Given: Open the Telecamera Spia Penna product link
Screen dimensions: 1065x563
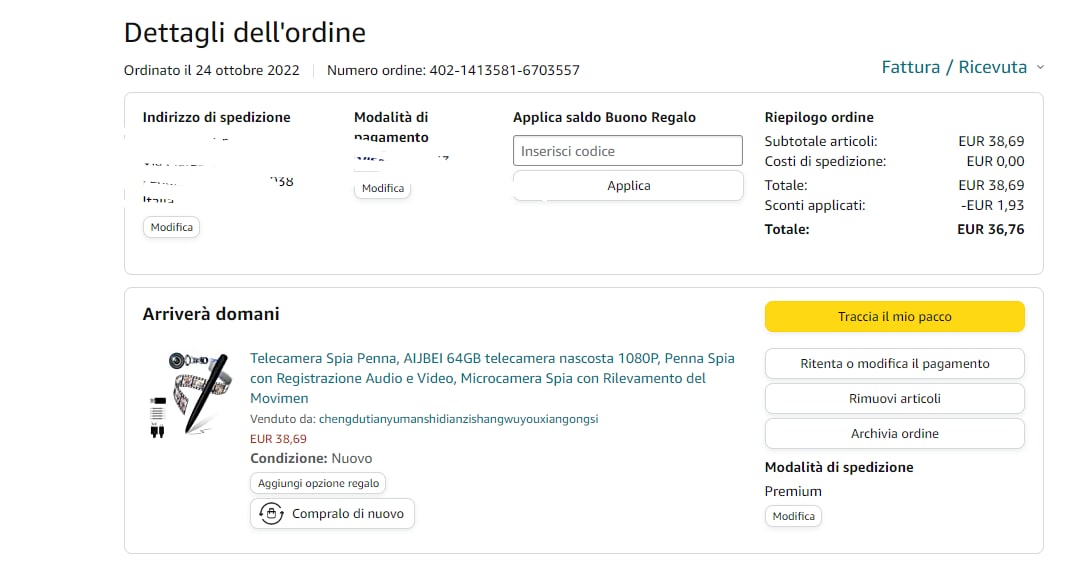Looking at the screenshot, I should tap(491, 378).
